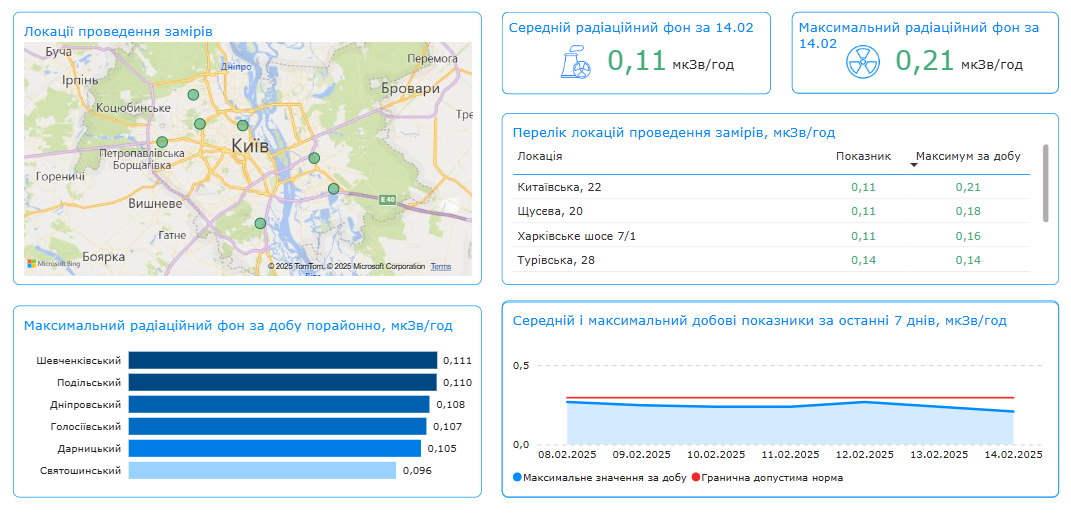The image size is (1071, 515).
Task: Select the Шевченківський district bar
Action: pyautogui.click(x=283, y=360)
